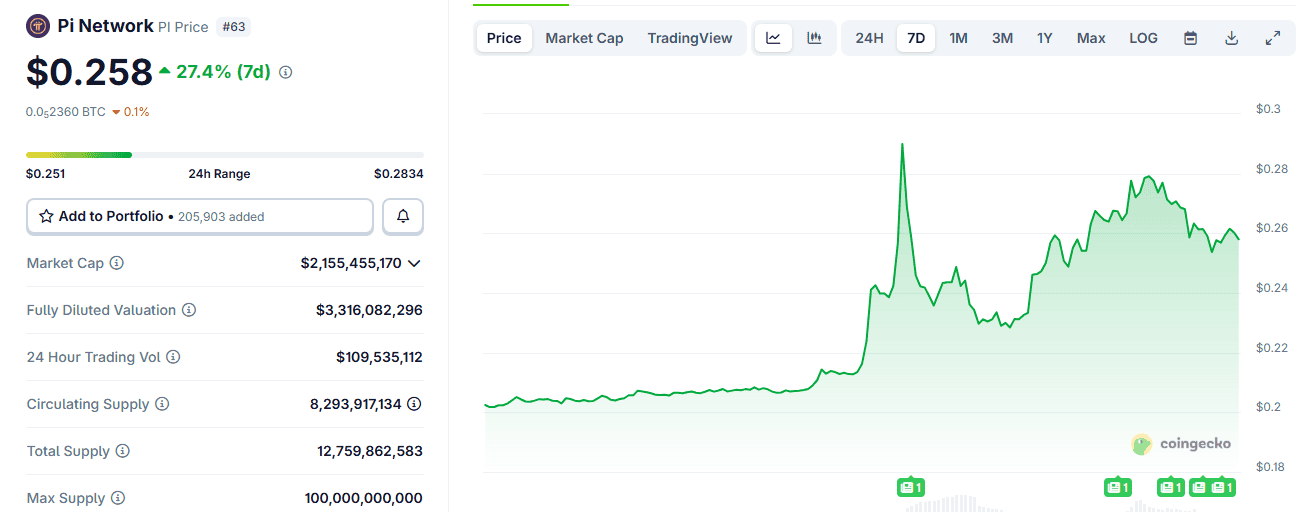Viewport: 1312px width, 512px height.
Task: Expand the Market Cap dropdown chevron
Action: coord(414,263)
